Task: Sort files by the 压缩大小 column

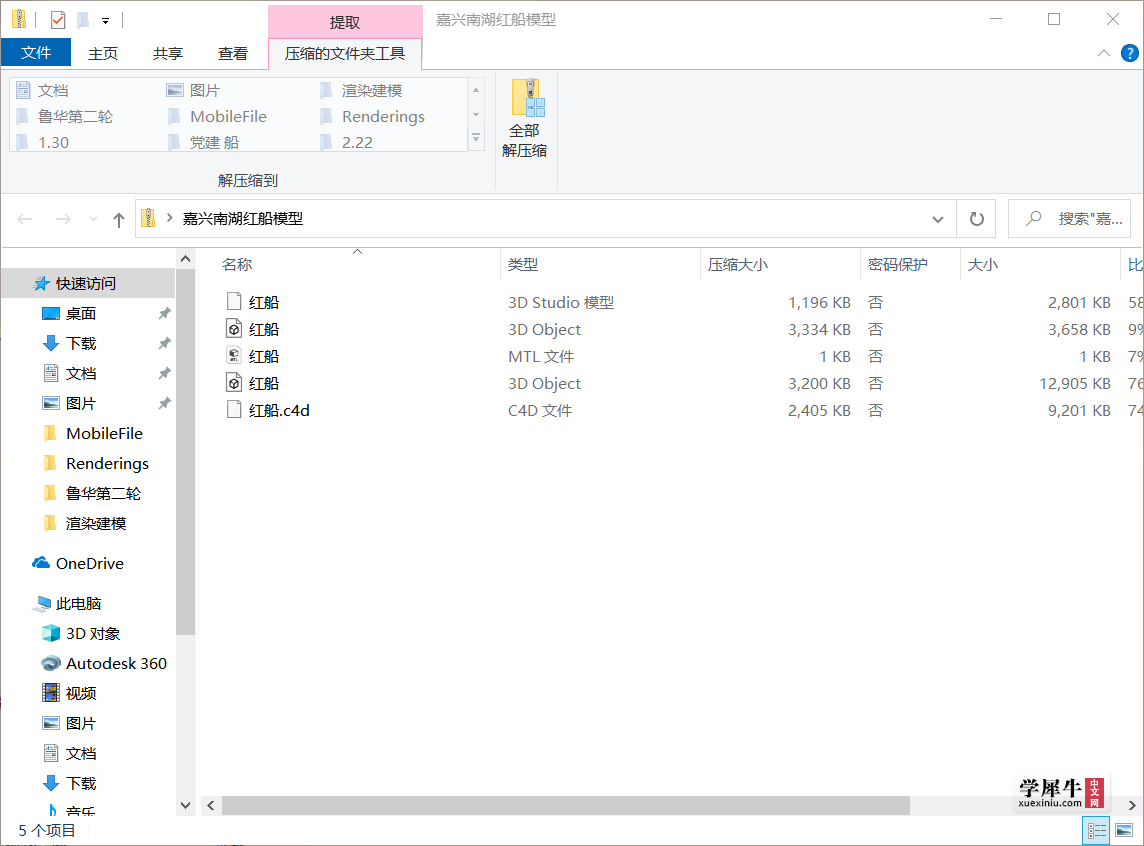Action: pyautogui.click(x=738, y=265)
